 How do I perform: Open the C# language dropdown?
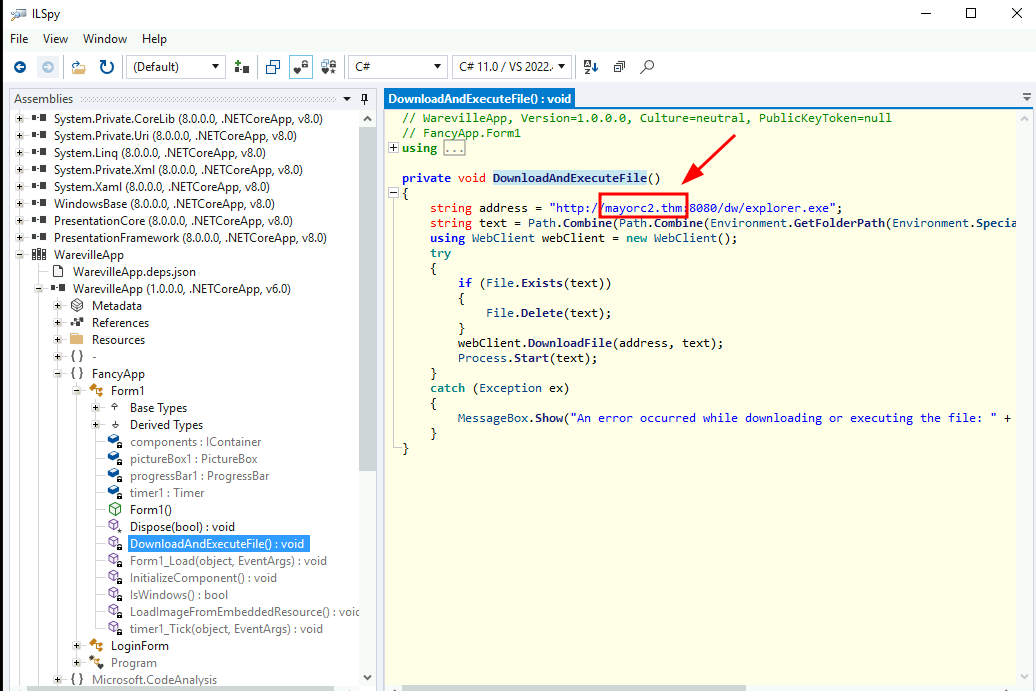(397, 67)
